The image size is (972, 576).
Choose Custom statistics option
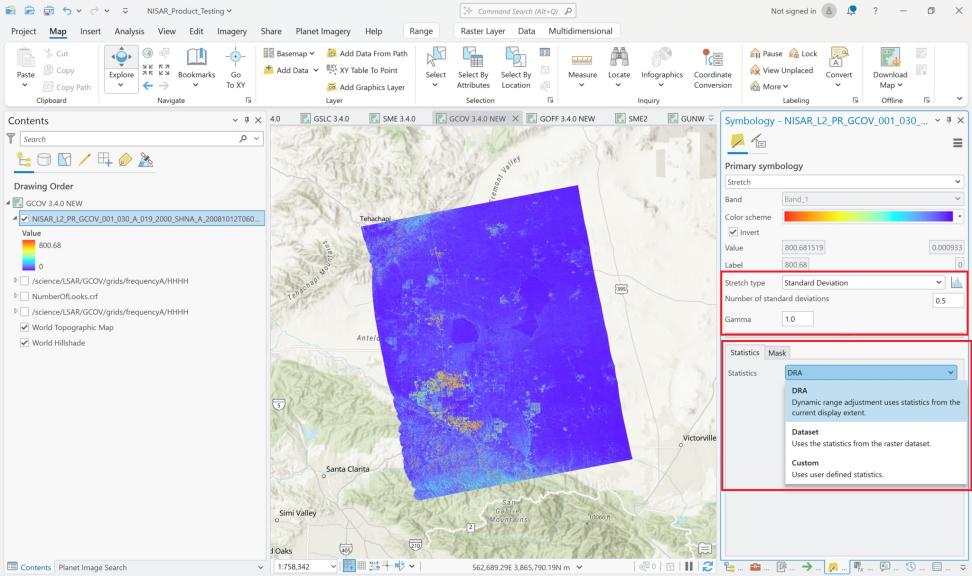click(x=877, y=468)
